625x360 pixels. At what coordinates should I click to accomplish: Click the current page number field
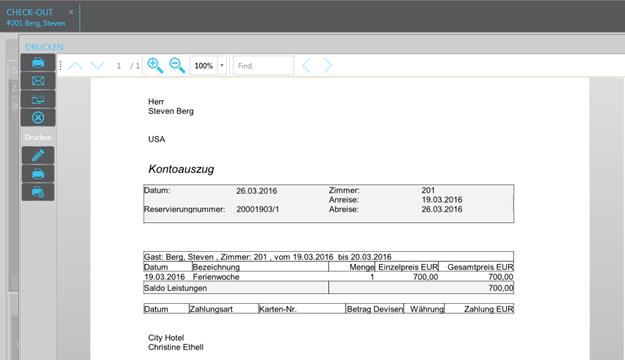point(118,66)
